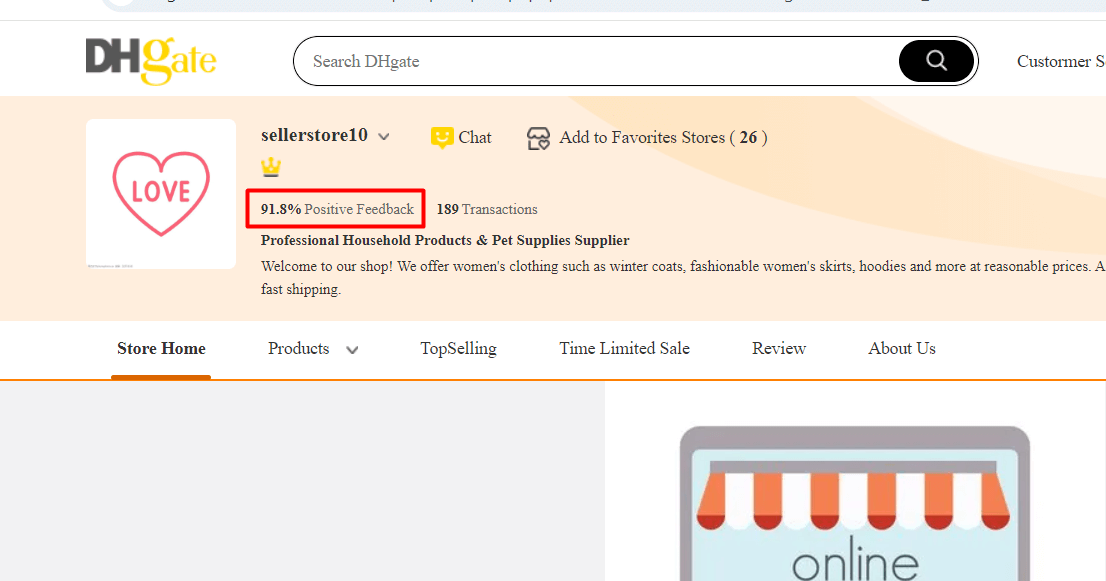Click the 91.8% Positive Feedback text
Image resolution: width=1106 pixels, height=581 pixels.
coord(337,210)
